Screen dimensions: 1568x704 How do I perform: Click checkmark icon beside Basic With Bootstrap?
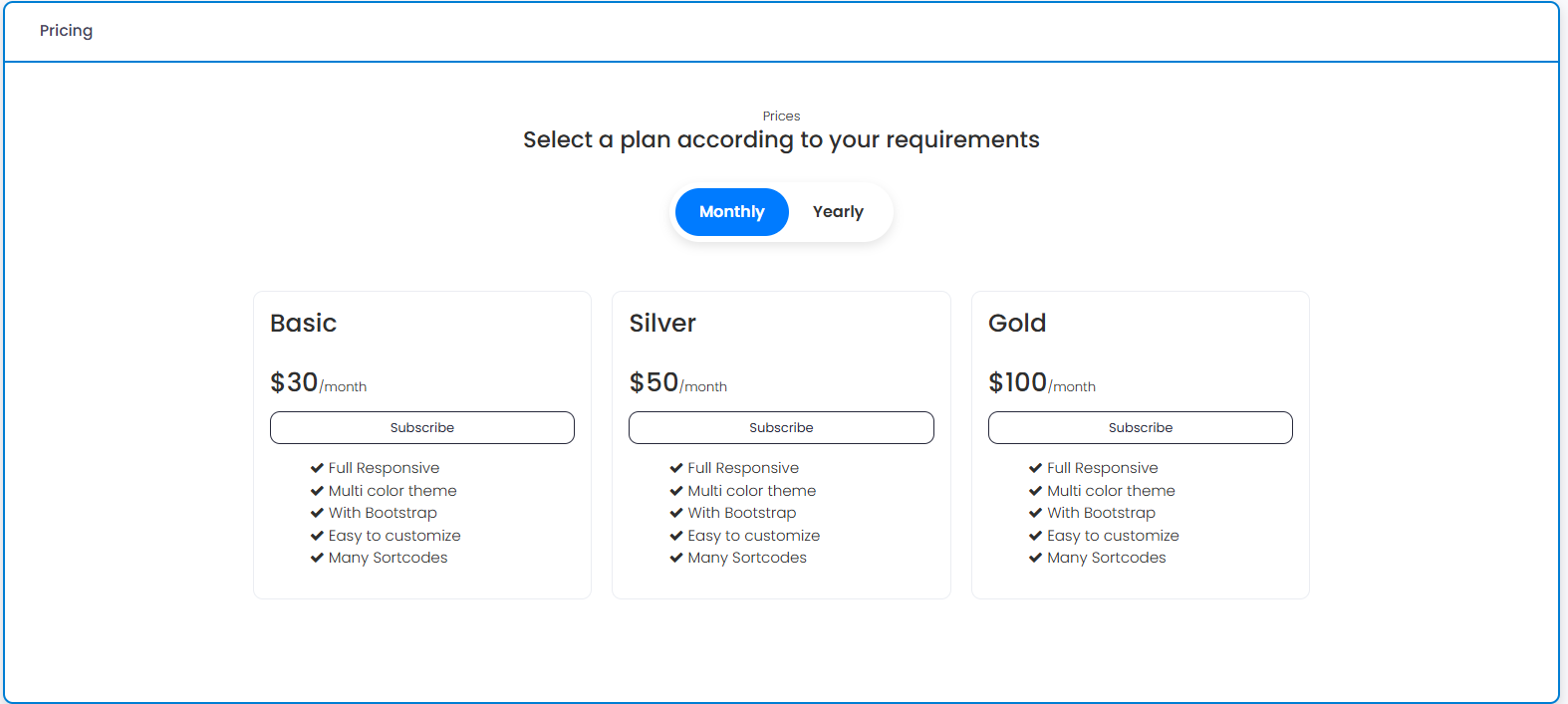pos(317,513)
